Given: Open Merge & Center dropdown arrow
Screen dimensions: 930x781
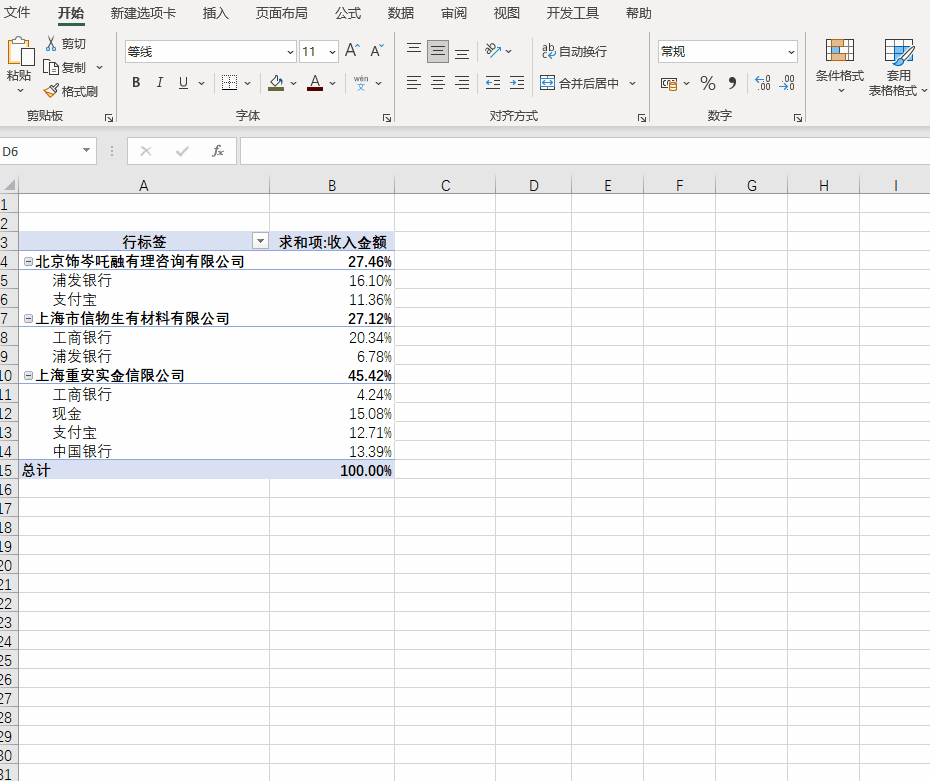Looking at the screenshot, I should [632, 84].
